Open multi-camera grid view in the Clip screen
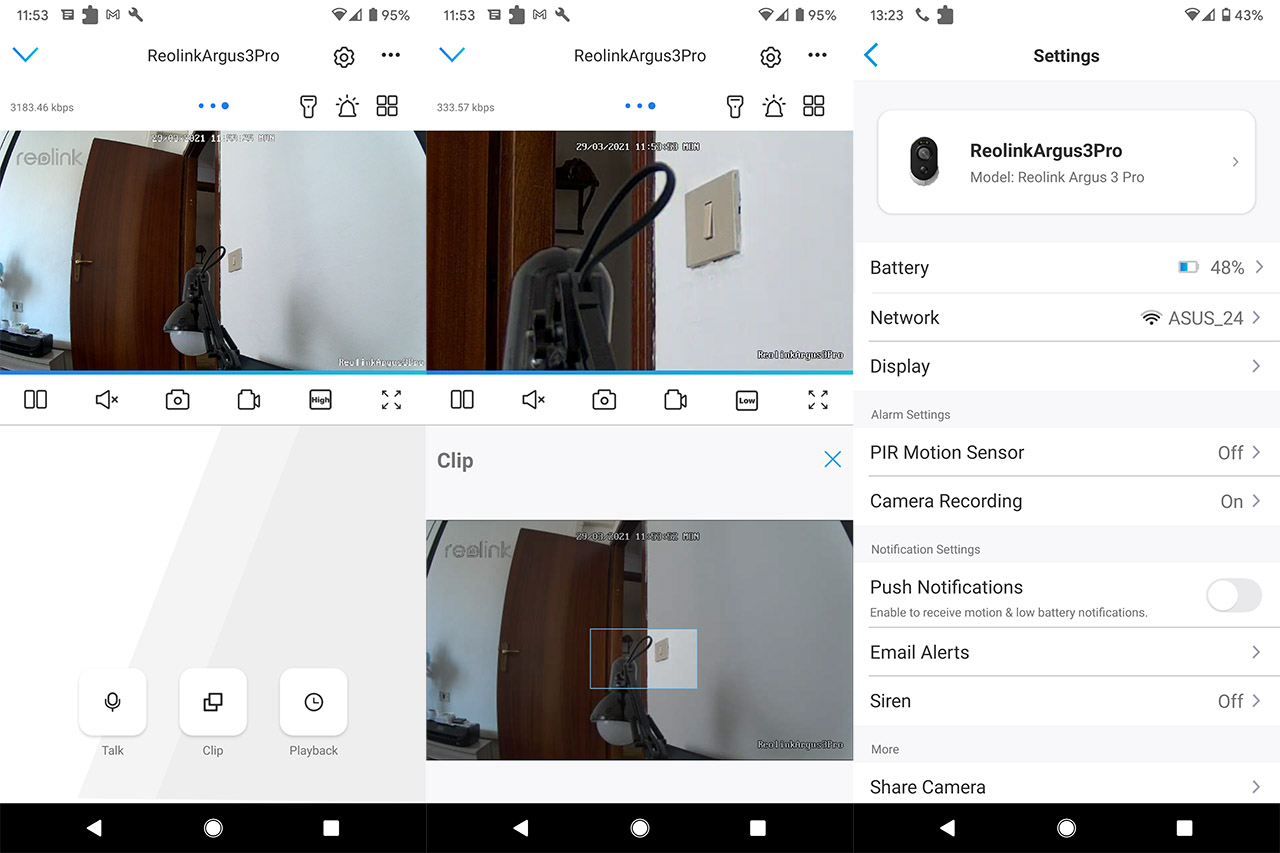 814,106
